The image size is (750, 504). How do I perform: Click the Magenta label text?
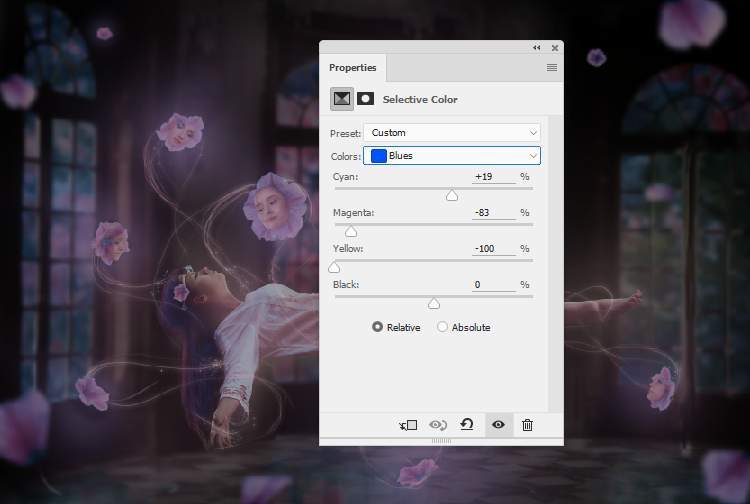point(353,213)
